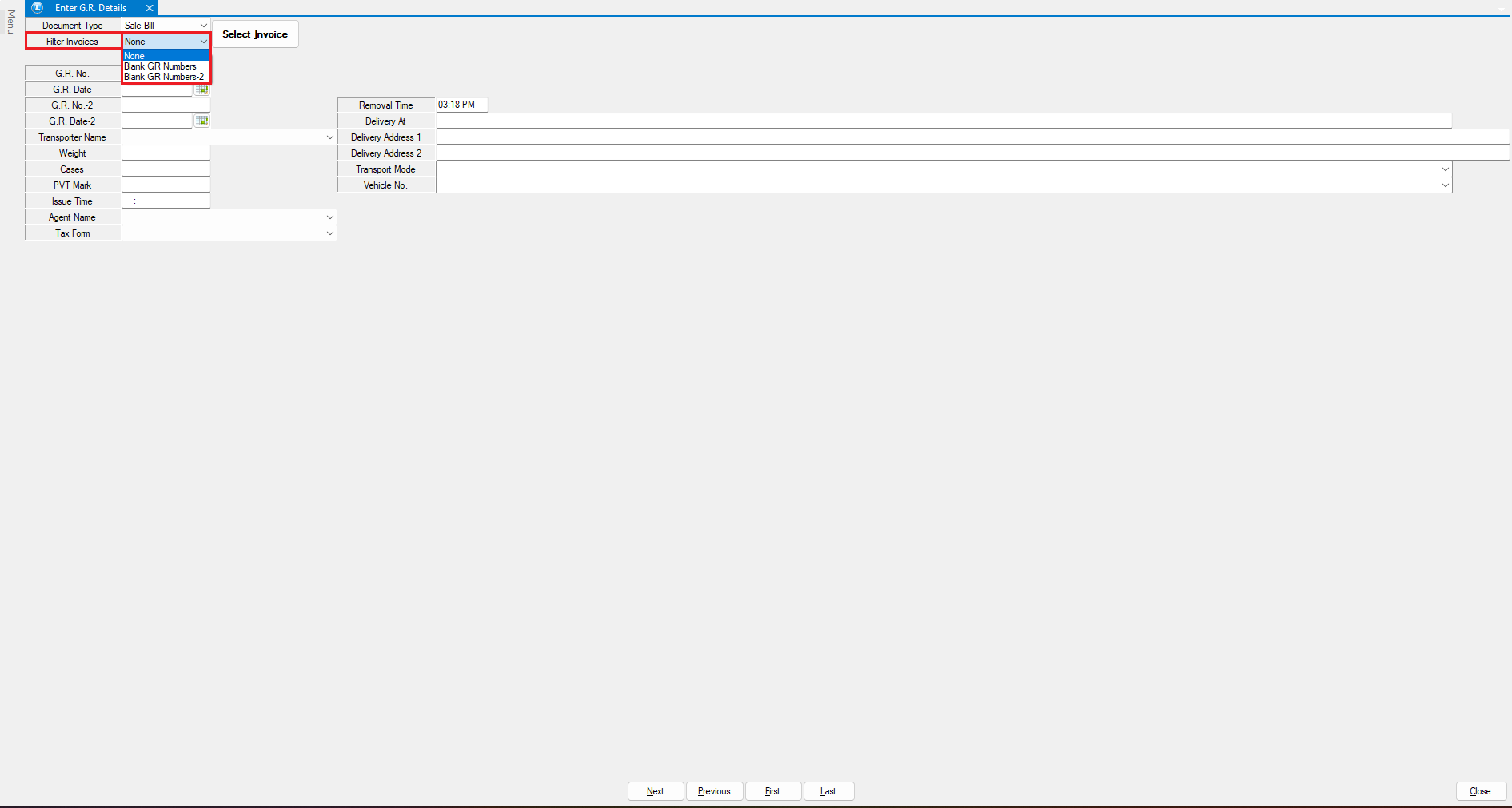Viewport: 1512px width, 808px height.
Task: Expand the Tax Form dropdown
Action: tap(329, 233)
